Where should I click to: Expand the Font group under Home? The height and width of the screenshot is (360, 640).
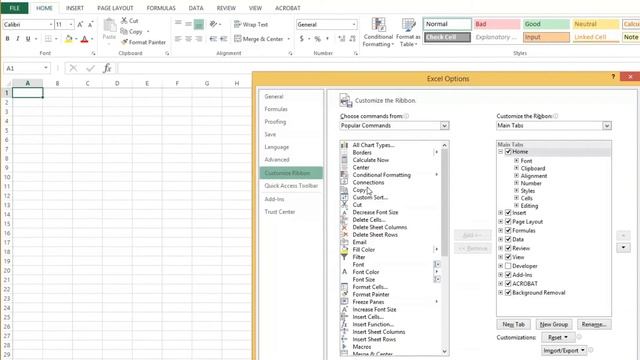(516, 161)
